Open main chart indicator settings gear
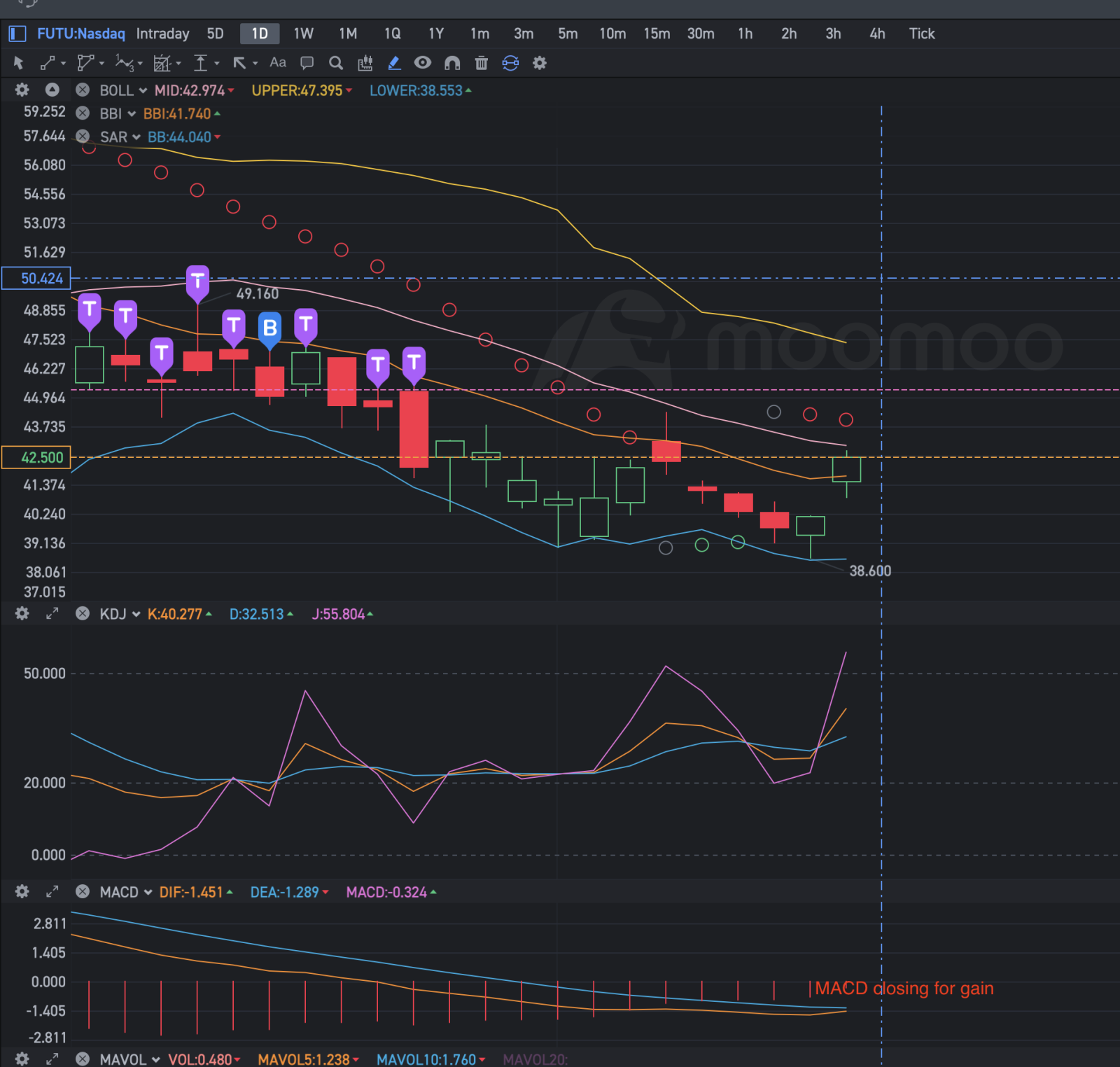The image size is (1120, 1067). 22,90
